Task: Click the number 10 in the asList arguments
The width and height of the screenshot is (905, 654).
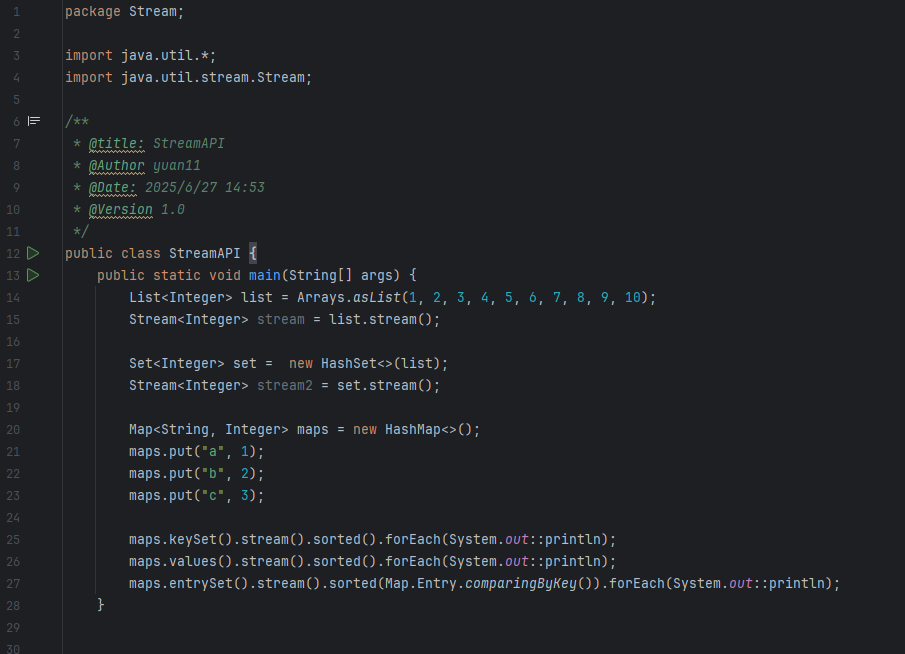Action: pyautogui.click(x=633, y=298)
